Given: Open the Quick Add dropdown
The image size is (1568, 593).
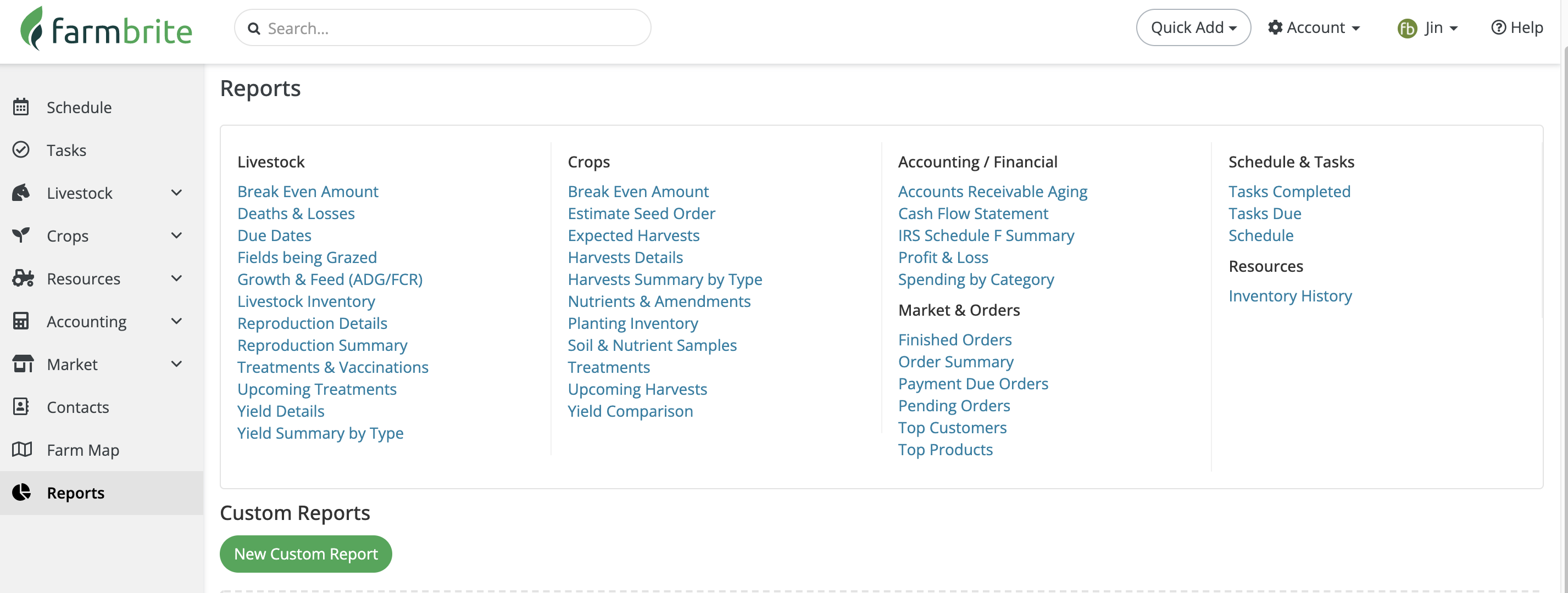Looking at the screenshot, I should [1192, 27].
